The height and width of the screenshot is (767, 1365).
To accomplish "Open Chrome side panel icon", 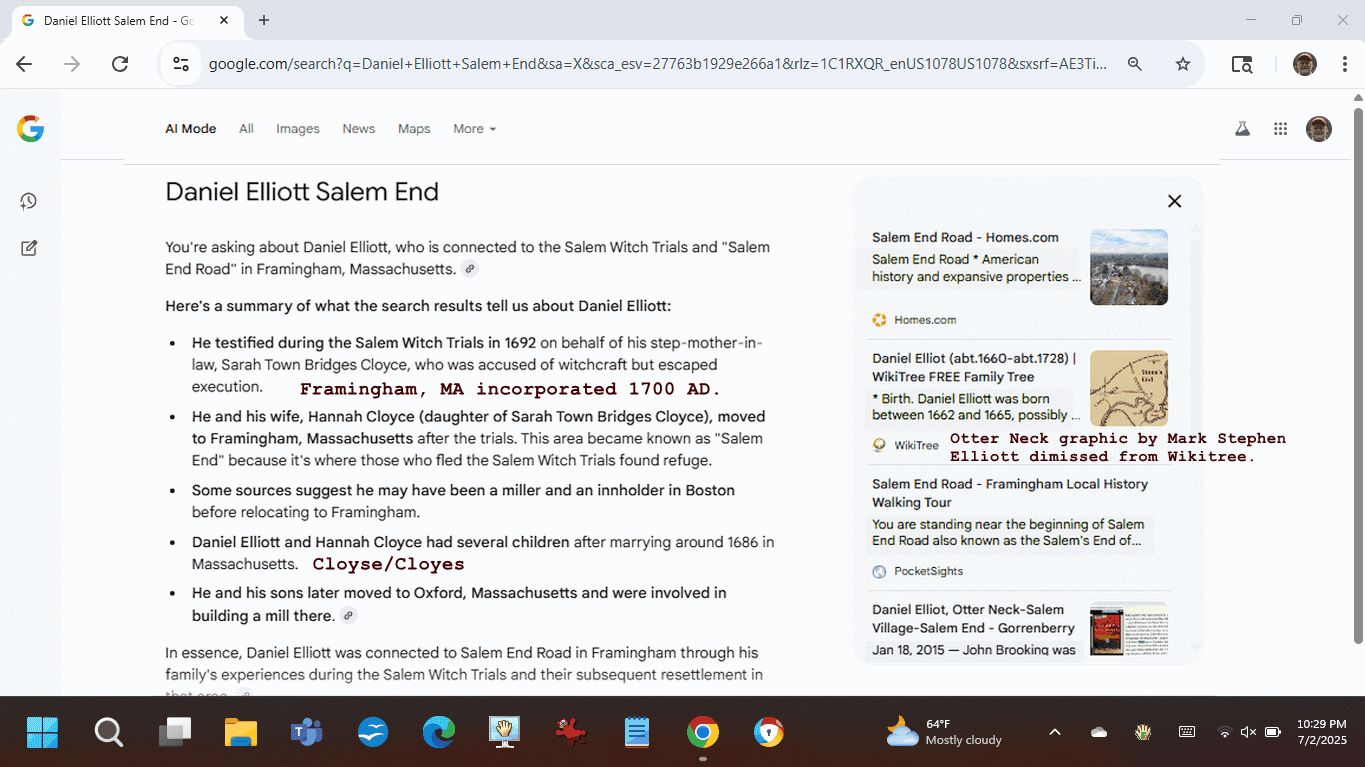I will tap(1242, 64).
